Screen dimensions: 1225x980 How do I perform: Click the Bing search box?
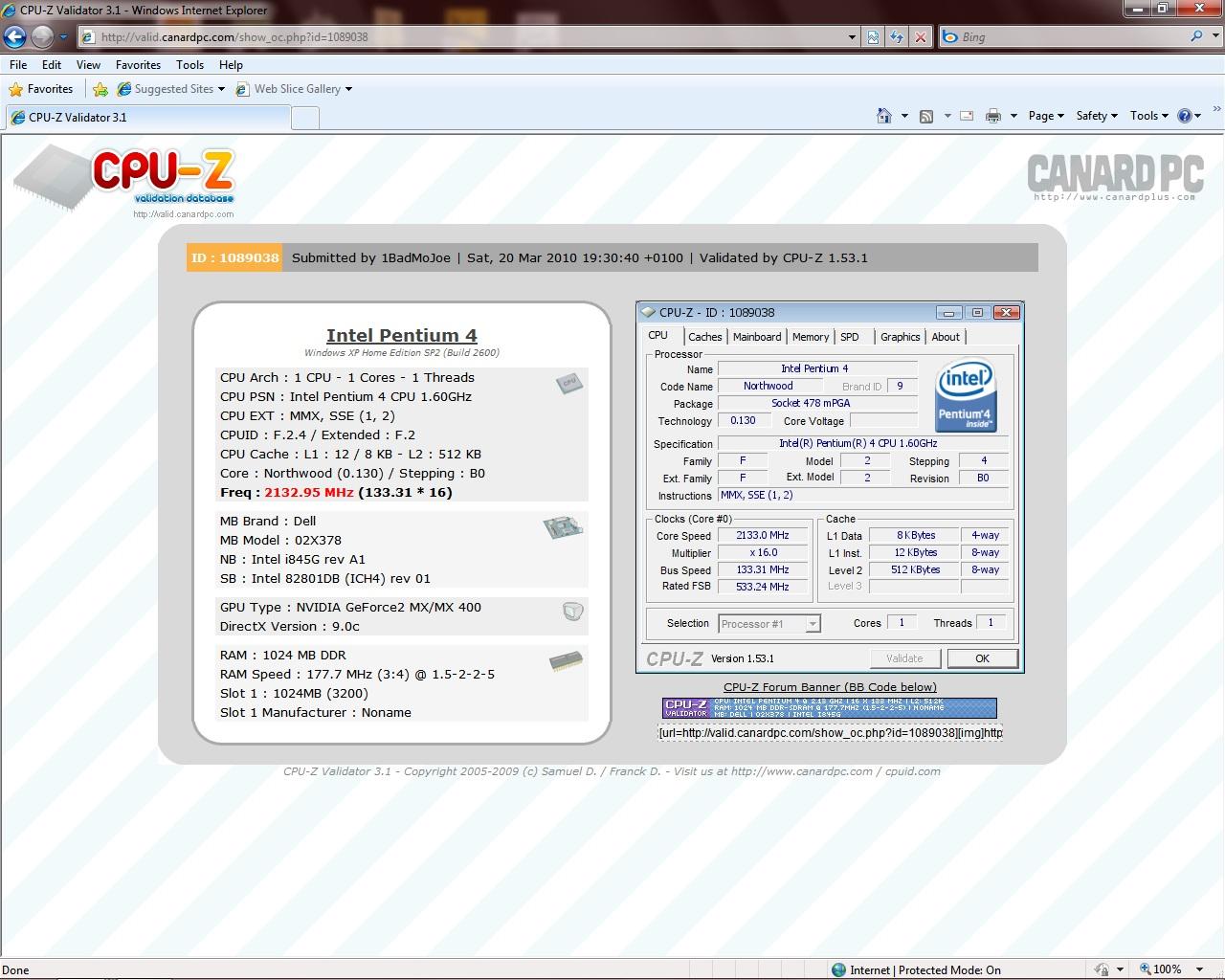(x=1062, y=37)
